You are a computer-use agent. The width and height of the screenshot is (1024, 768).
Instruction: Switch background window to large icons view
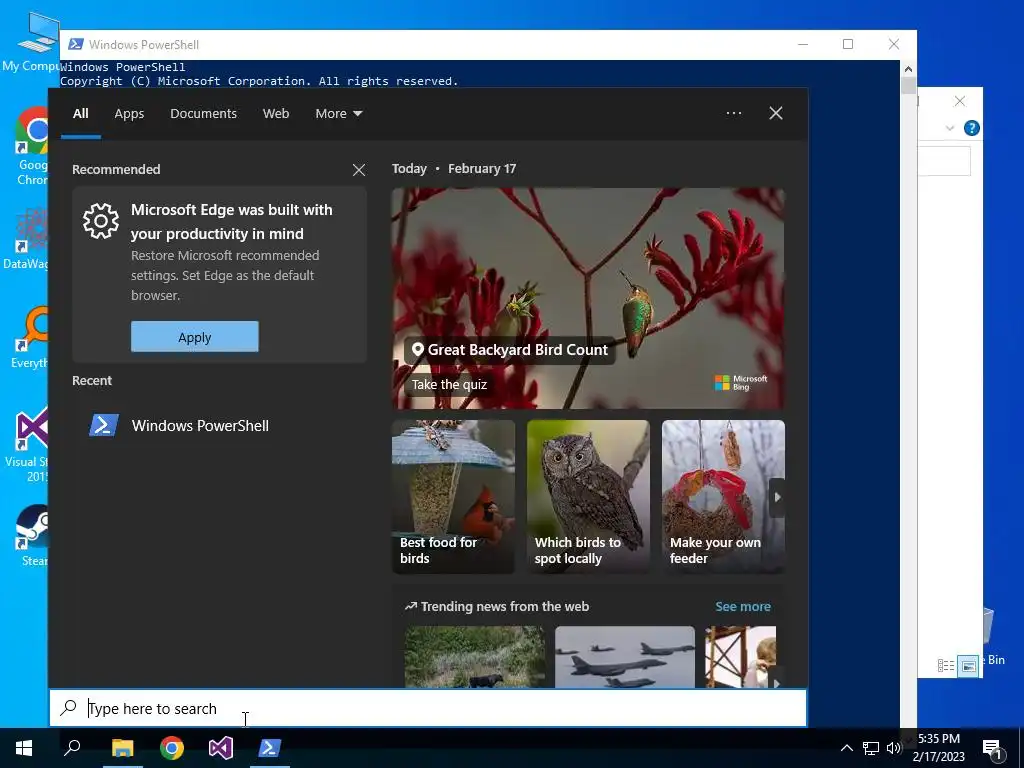[968, 665]
